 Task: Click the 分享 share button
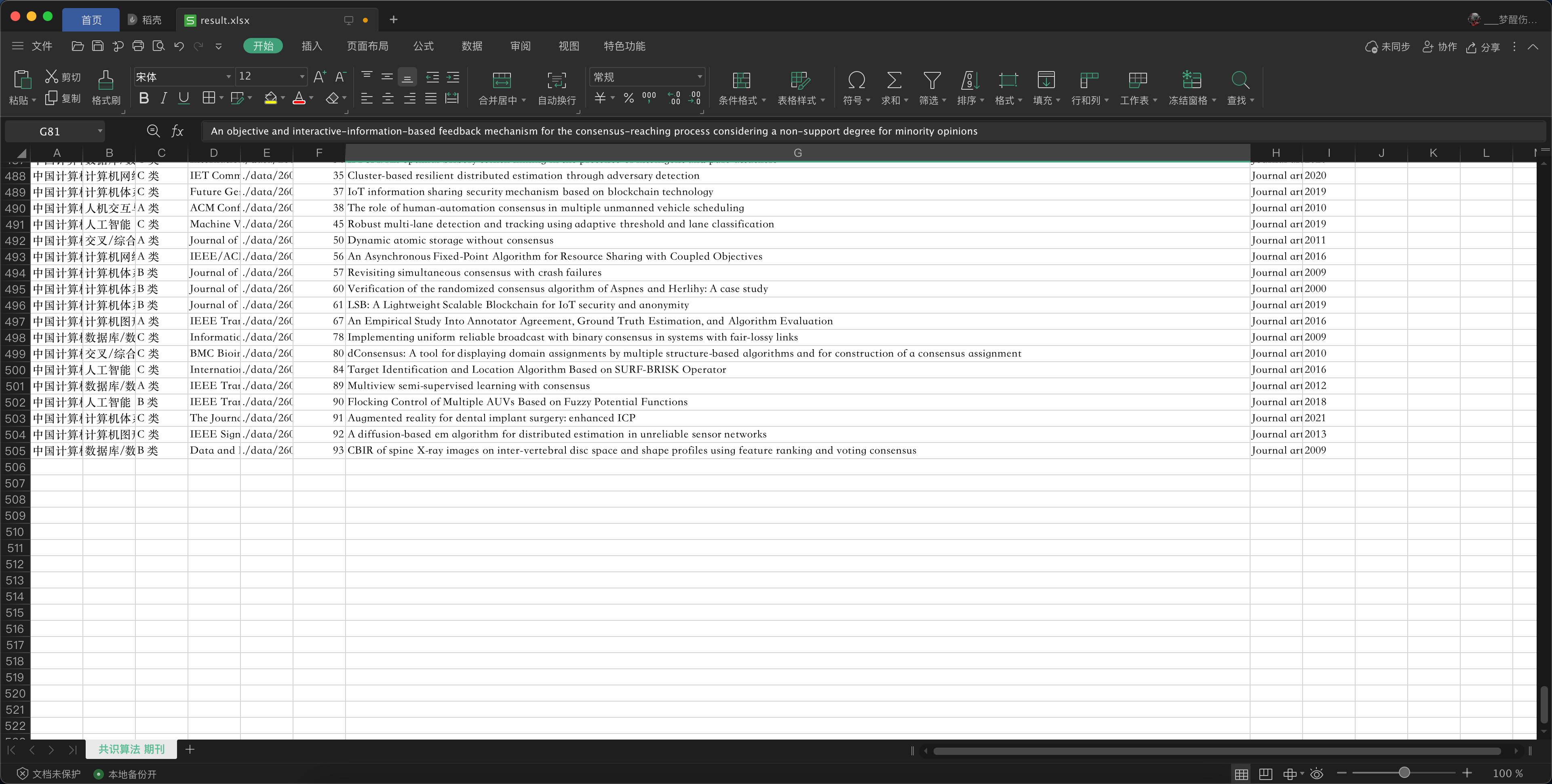point(1483,47)
